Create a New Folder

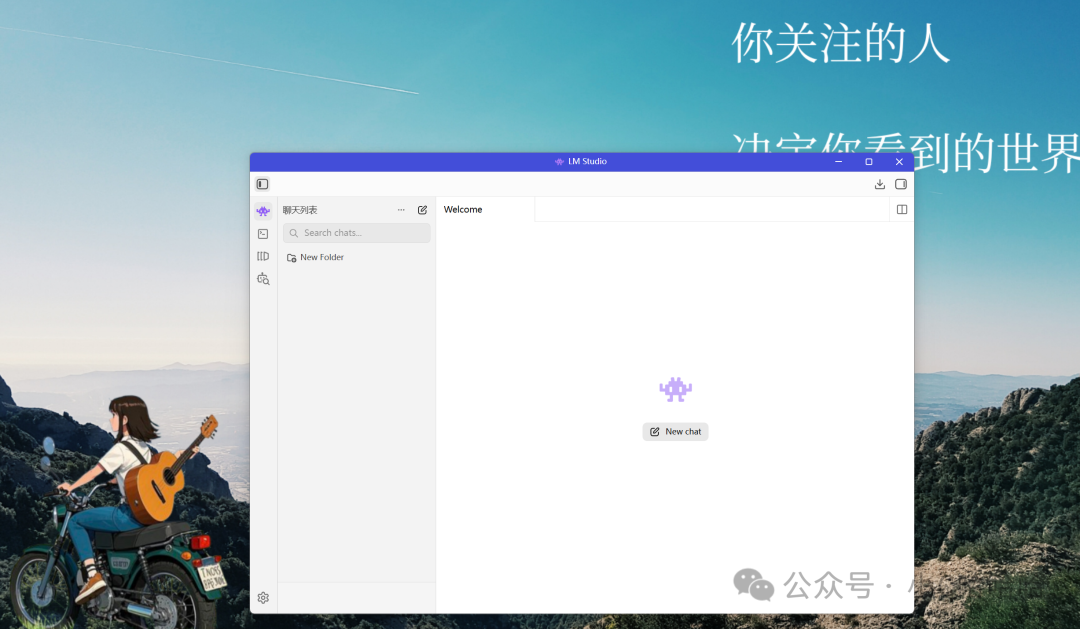click(315, 257)
